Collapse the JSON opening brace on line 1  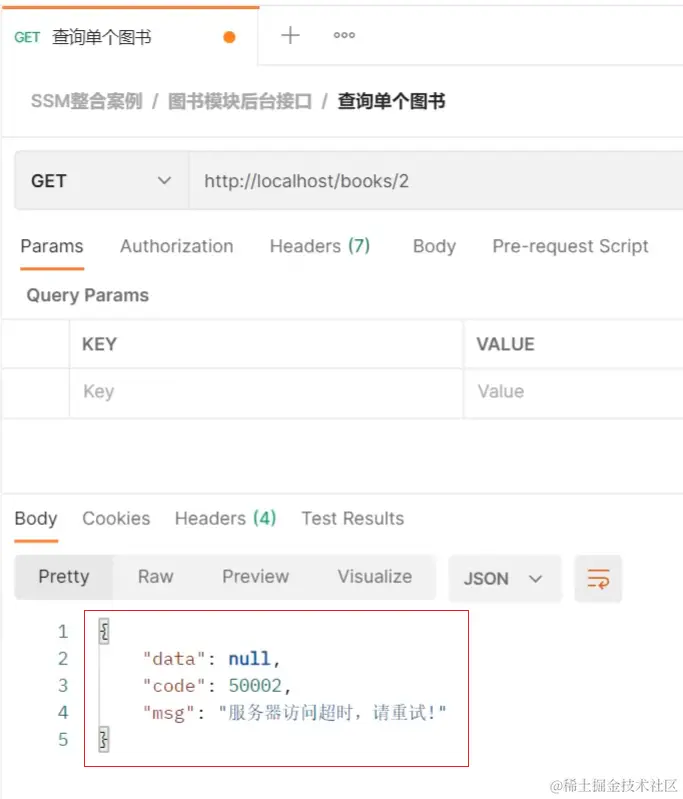point(104,631)
